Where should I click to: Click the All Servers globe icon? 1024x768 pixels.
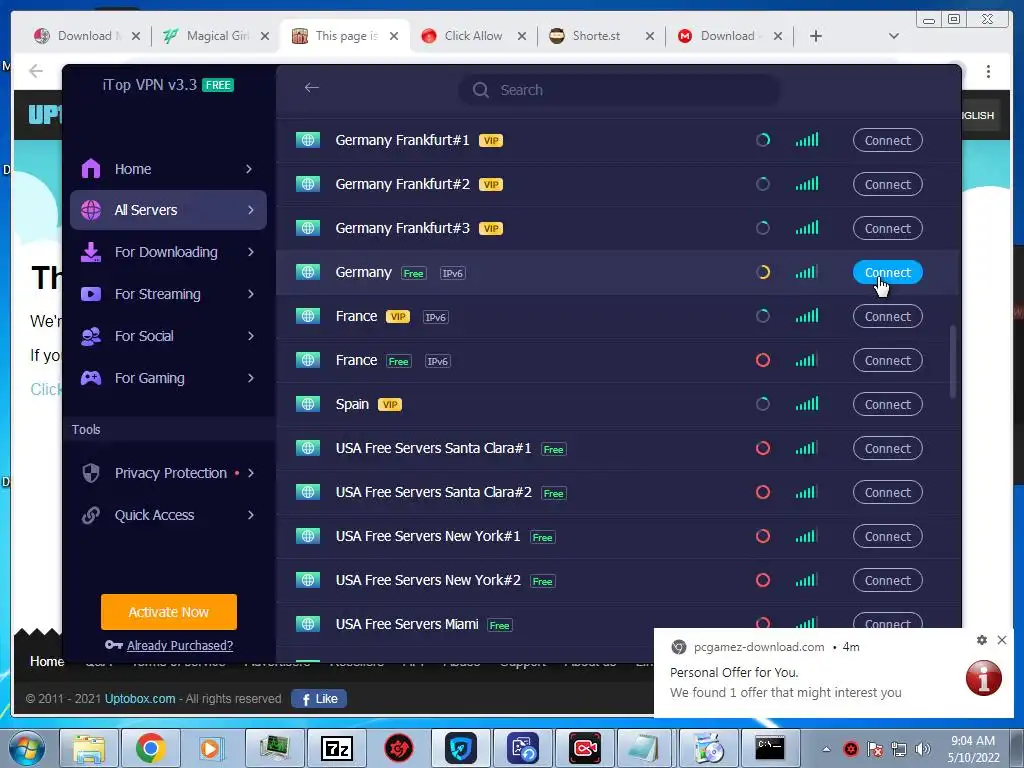(x=91, y=210)
